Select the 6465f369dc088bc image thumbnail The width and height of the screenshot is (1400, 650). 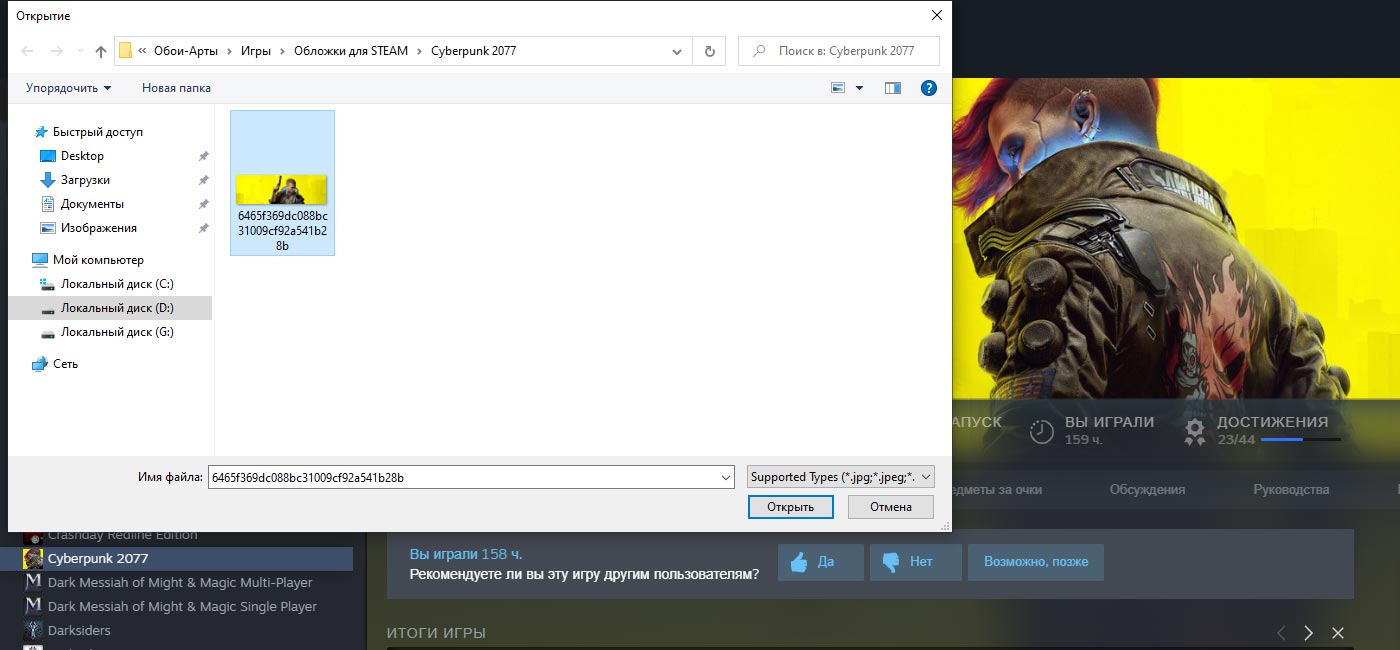point(282,183)
